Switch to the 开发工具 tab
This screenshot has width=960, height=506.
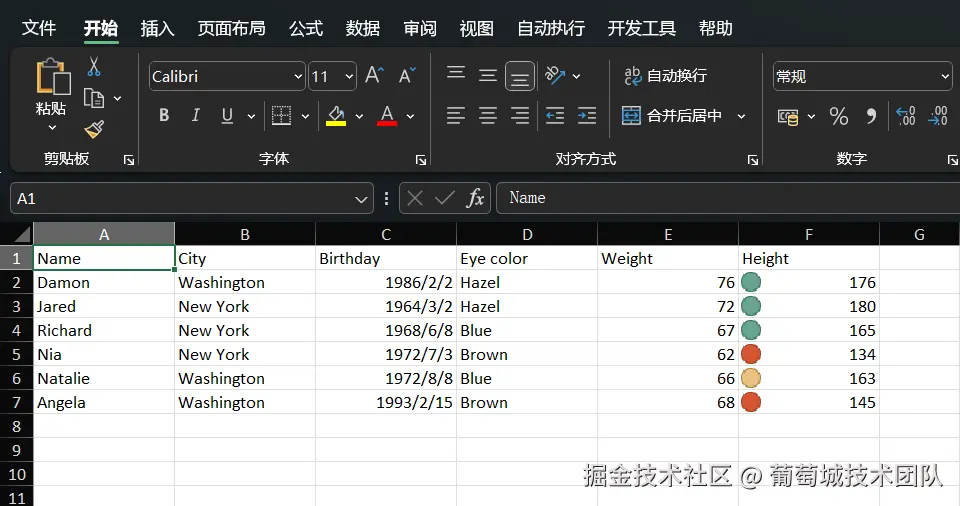642,28
